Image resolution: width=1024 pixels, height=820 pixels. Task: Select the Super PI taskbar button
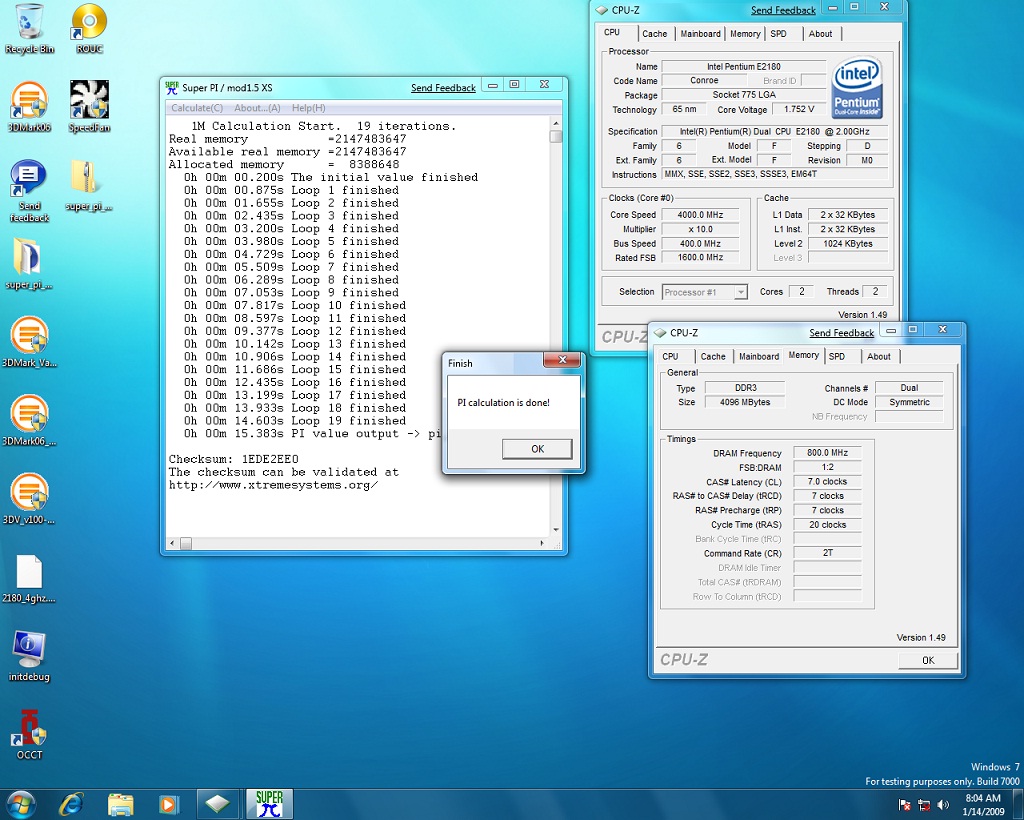(269, 804)
